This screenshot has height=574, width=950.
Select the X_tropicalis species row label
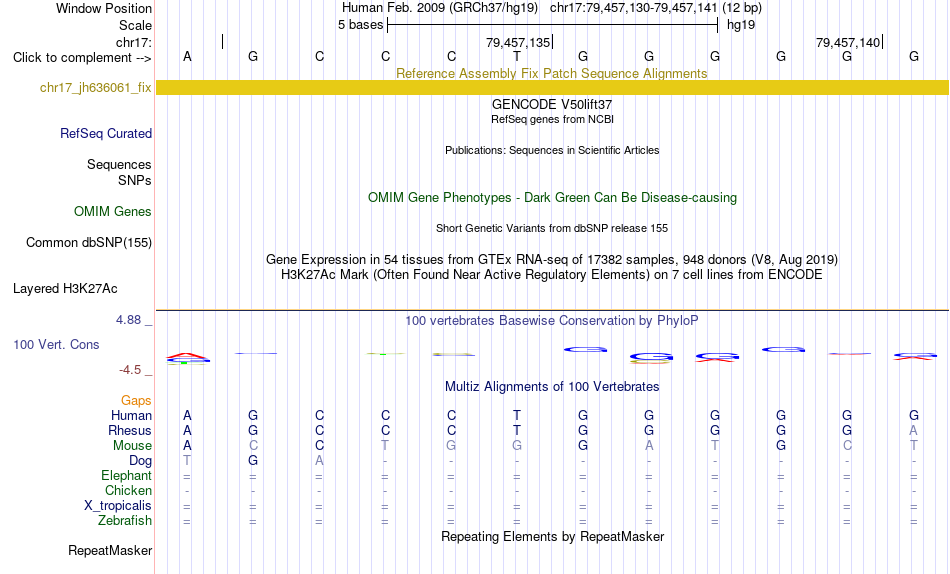(x=118, y=506)
